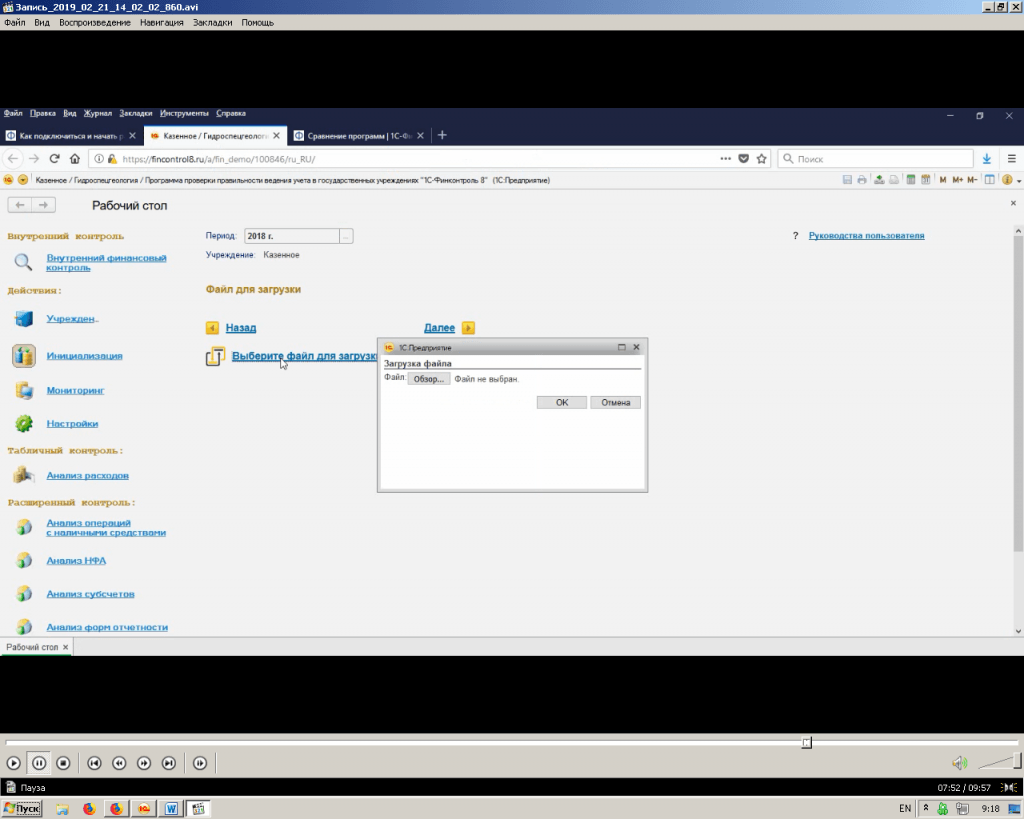Click the video seek slider handle

[x=807, y=742]
